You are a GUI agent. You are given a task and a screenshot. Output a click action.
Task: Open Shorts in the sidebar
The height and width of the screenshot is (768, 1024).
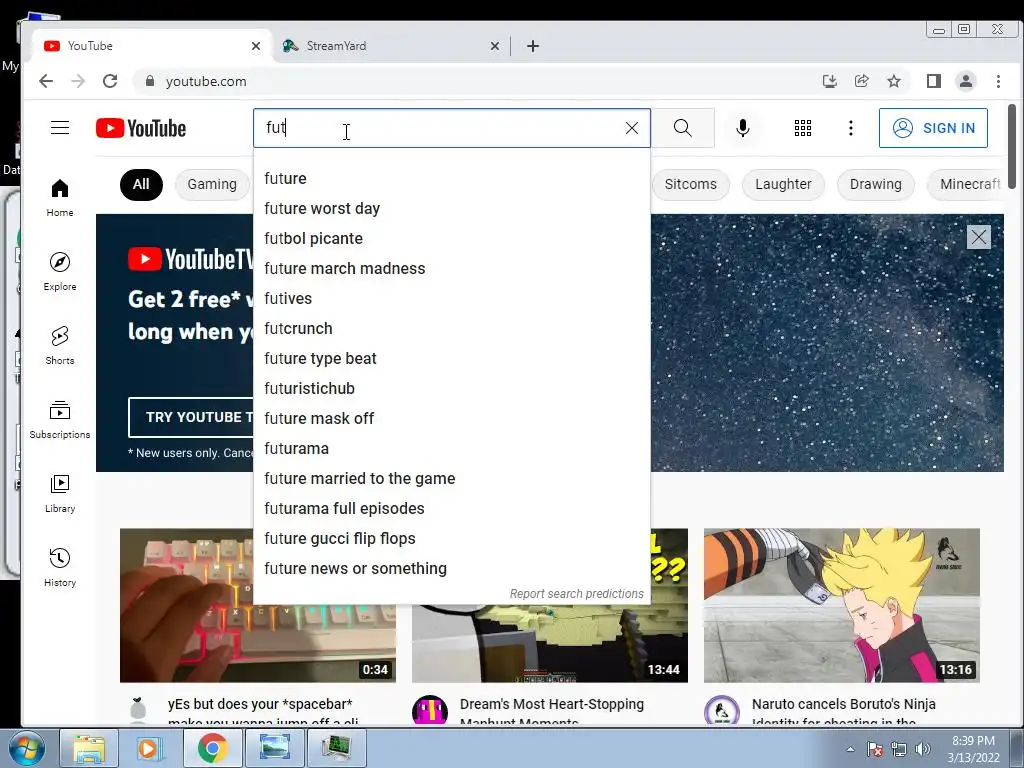point(60,345)
